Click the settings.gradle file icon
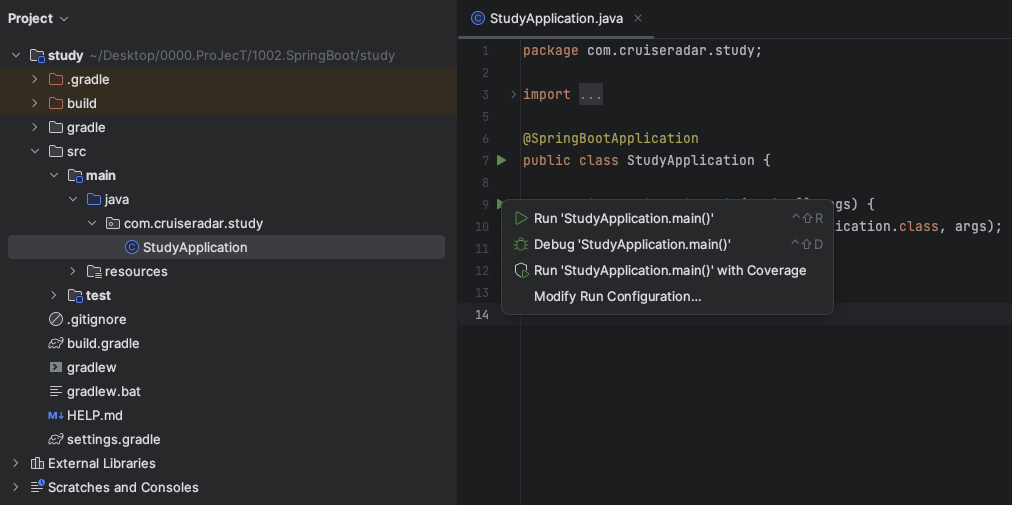 pos(56,439)
